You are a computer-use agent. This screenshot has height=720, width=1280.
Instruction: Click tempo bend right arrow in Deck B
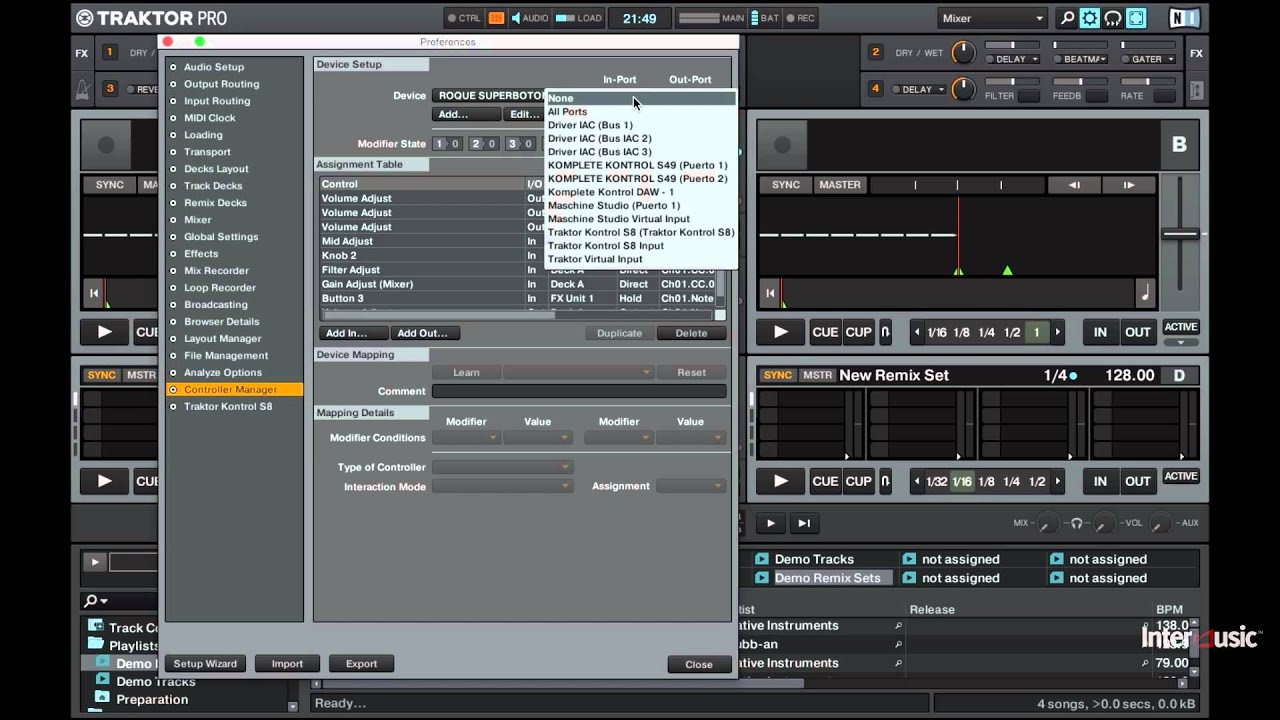click(1129, 185)
